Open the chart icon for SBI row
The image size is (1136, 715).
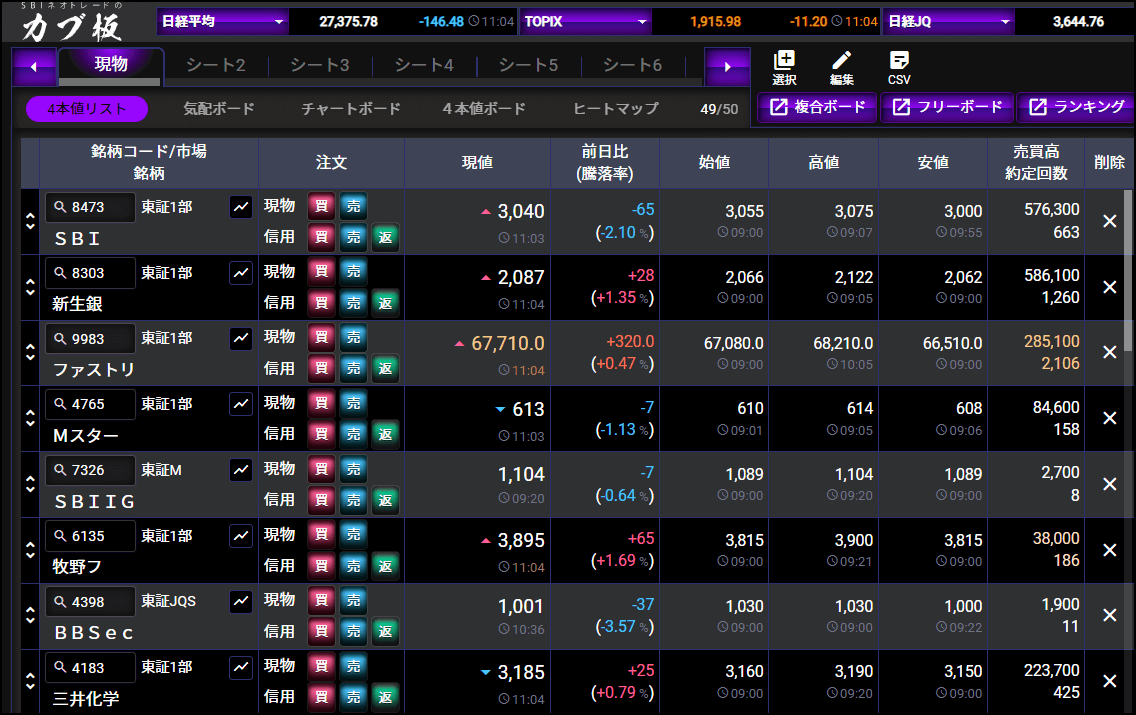241,207
